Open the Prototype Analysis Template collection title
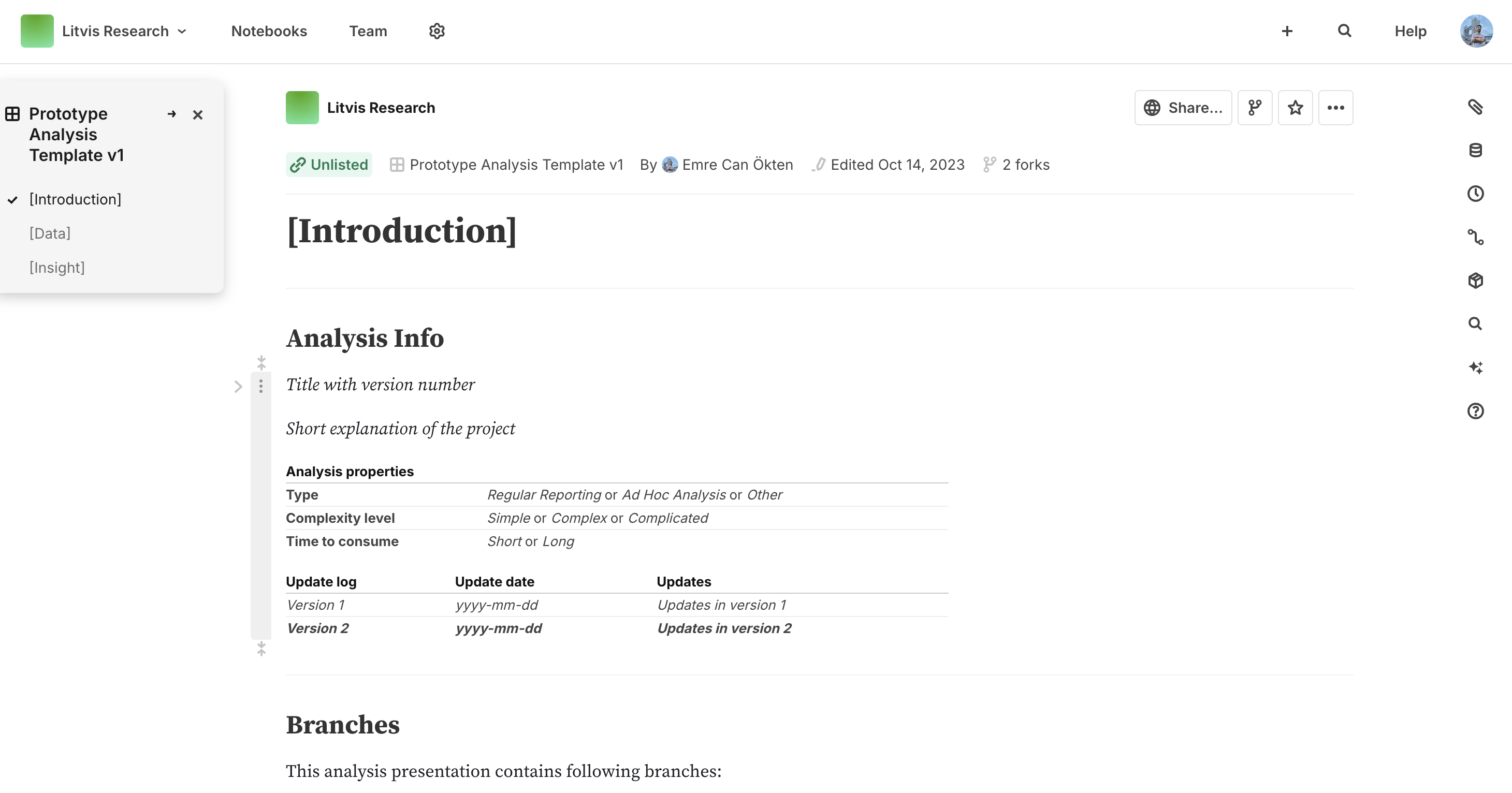Viewport: 1512px width, 793px height. pos(76,134)
